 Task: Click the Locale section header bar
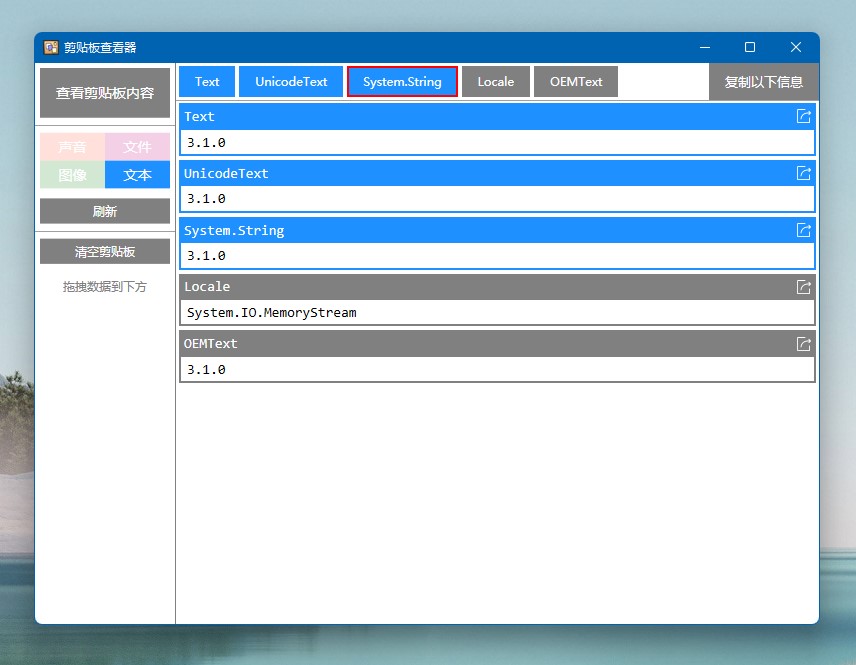(497, 287)
